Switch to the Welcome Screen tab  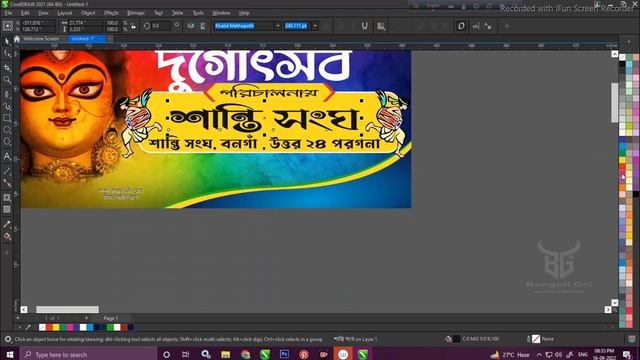pyautogui.click(x=41, y=39)
